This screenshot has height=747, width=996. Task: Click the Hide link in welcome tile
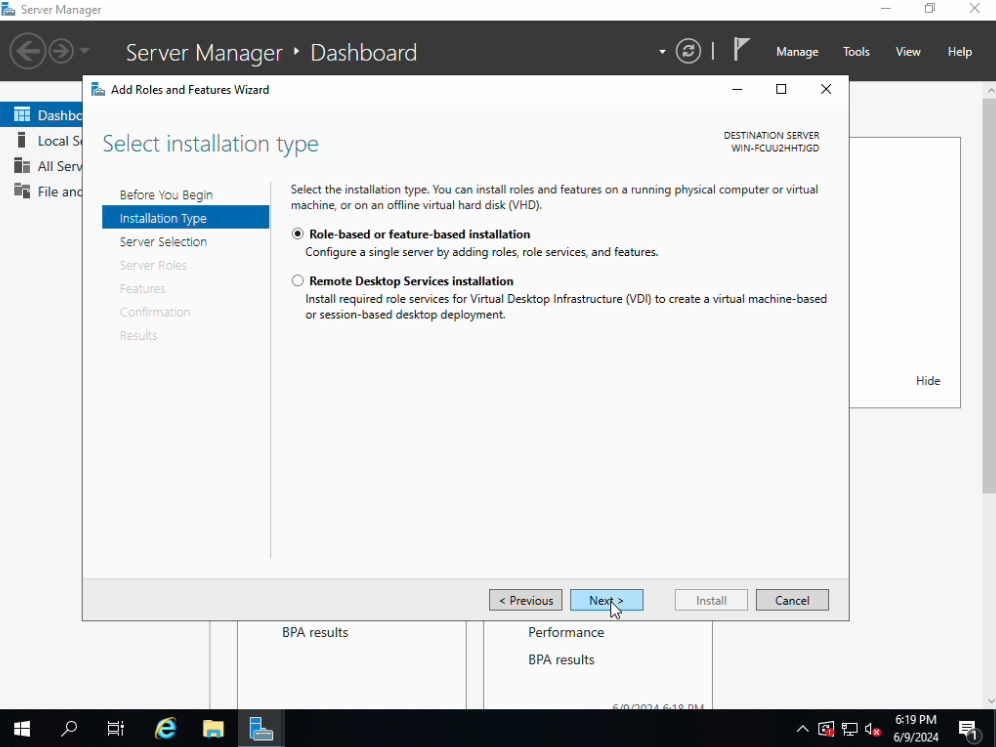[x=928, y=381]
